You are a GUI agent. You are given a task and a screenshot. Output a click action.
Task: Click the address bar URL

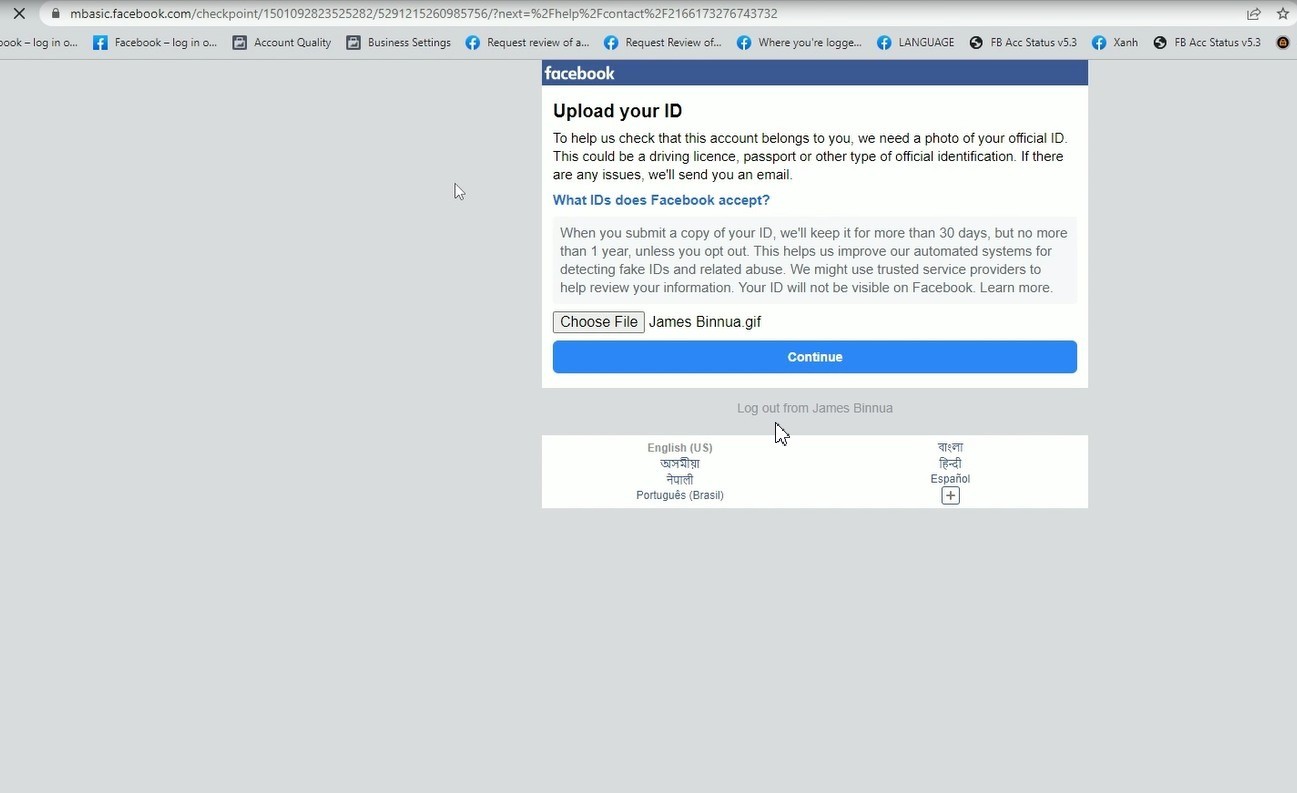(423, 14)
